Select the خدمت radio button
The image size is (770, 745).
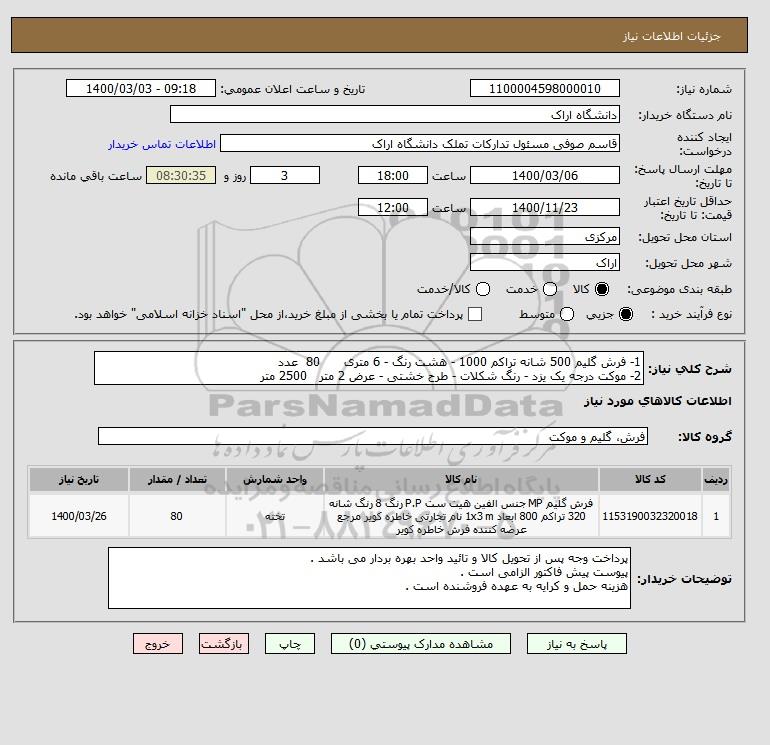click(550, 289)
